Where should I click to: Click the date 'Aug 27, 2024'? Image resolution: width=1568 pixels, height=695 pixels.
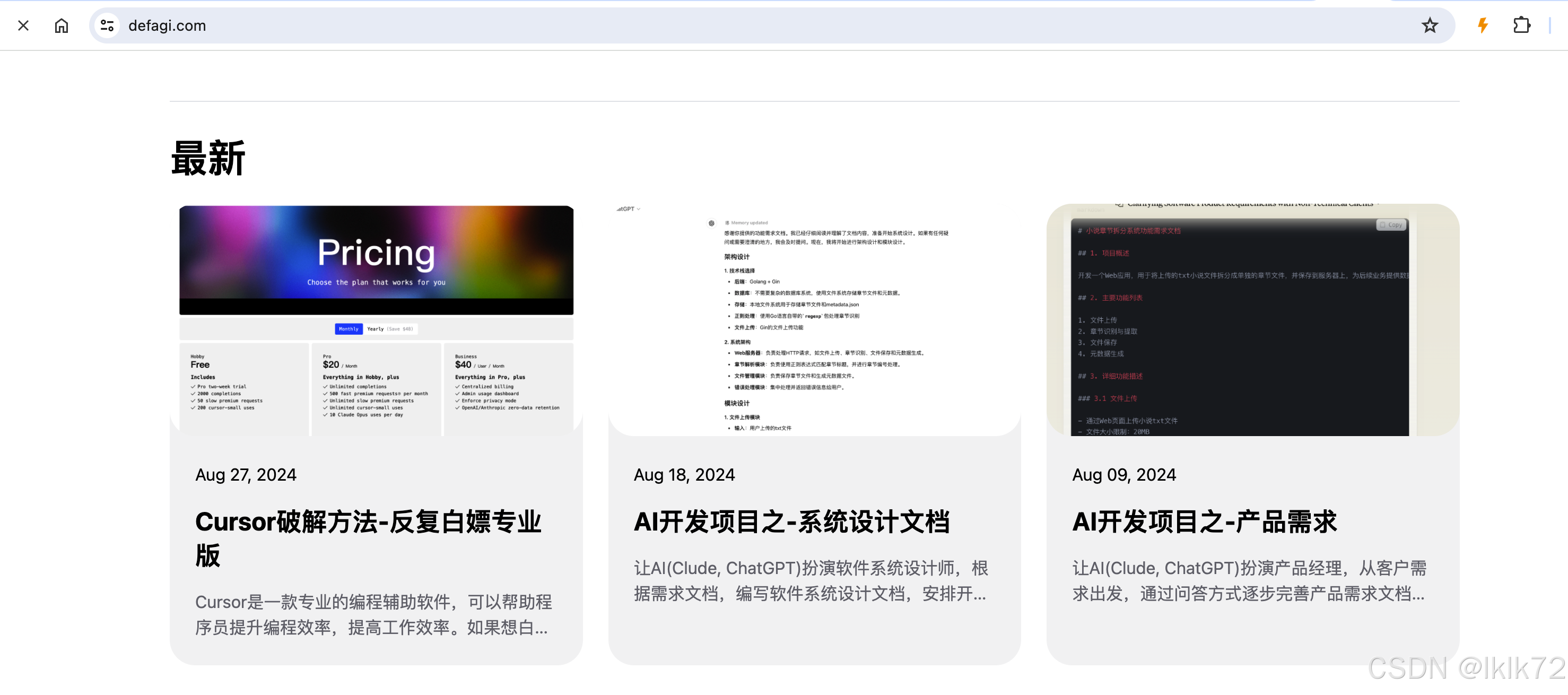point(246,475)
